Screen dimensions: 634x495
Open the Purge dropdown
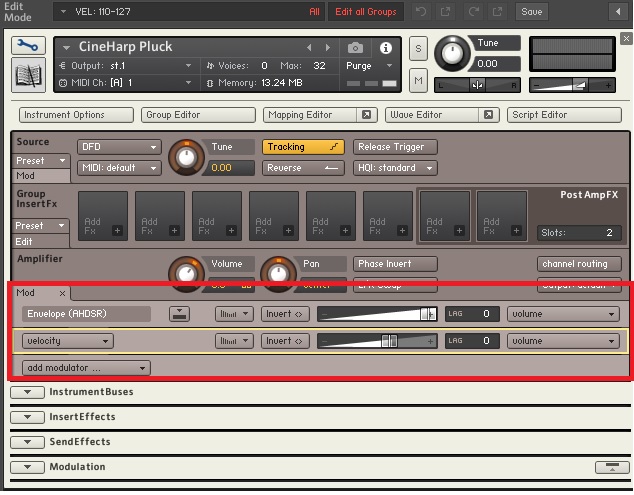coord(369,66)
